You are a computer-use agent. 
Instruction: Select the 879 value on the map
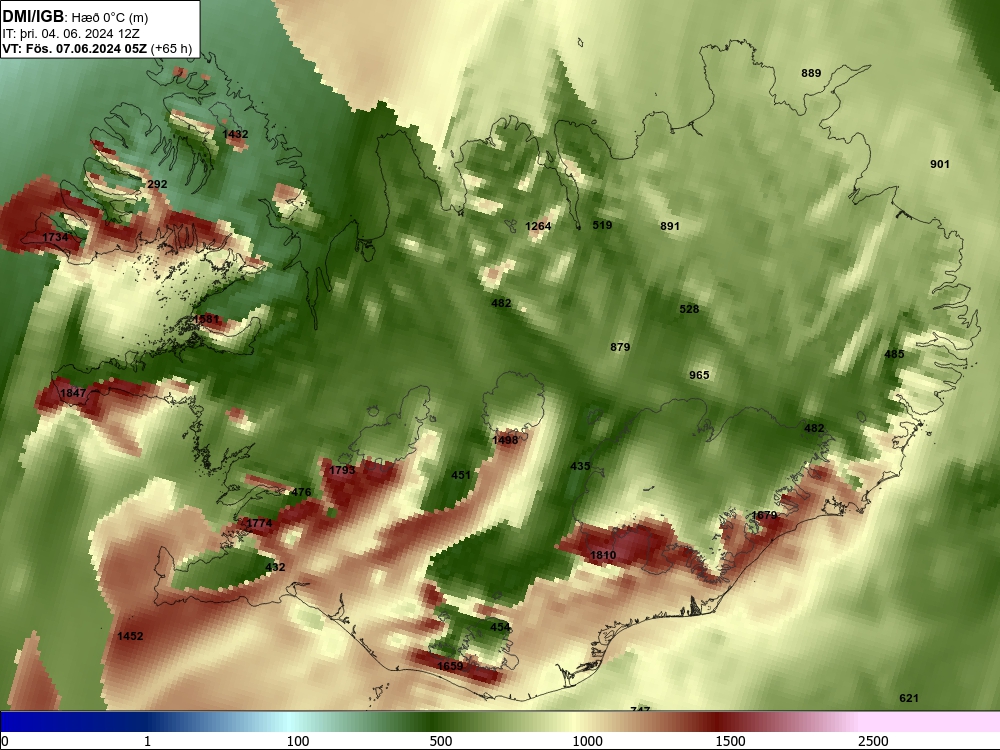tap(620, 347)
